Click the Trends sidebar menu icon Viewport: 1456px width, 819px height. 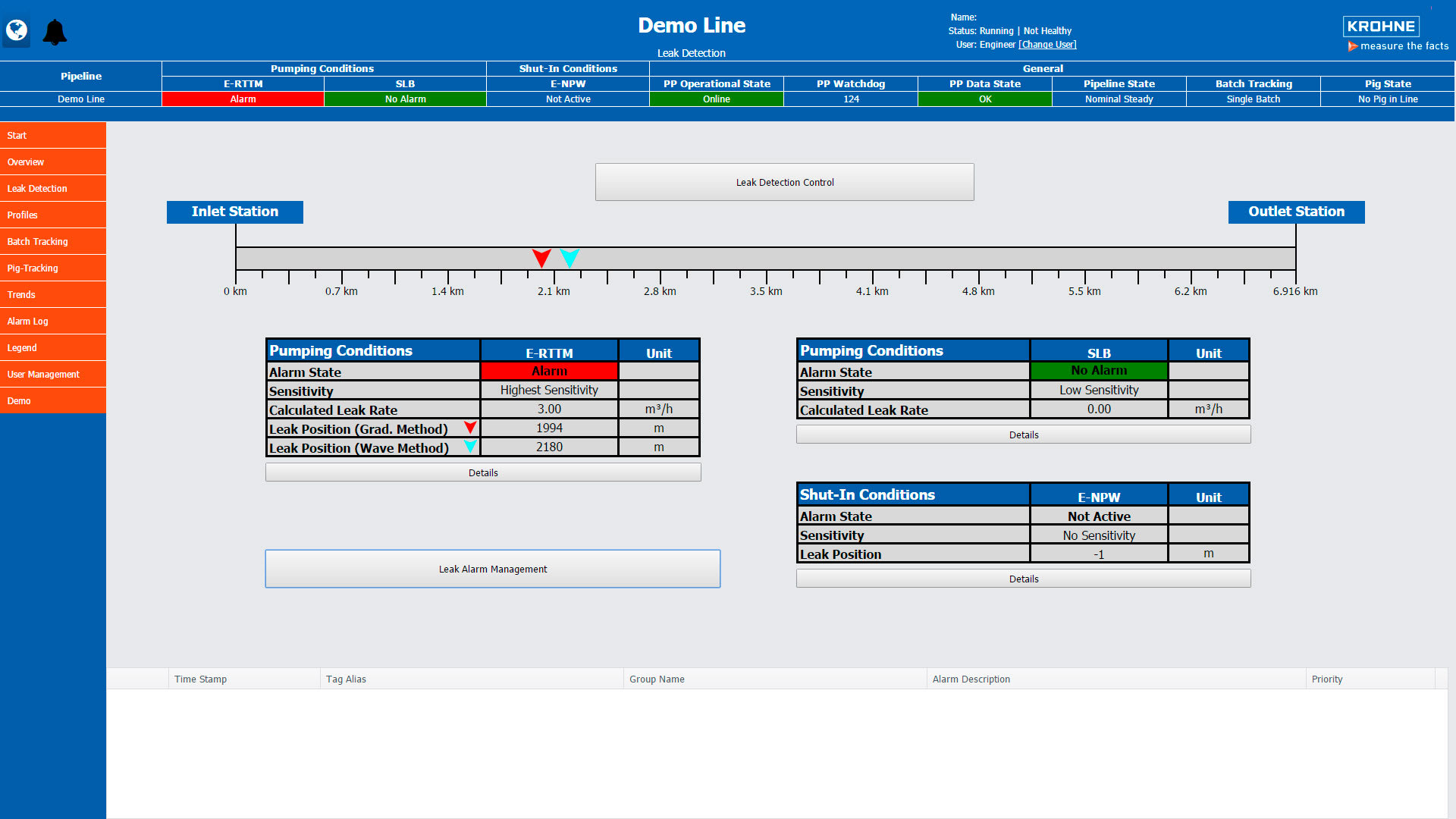(54, 294)
